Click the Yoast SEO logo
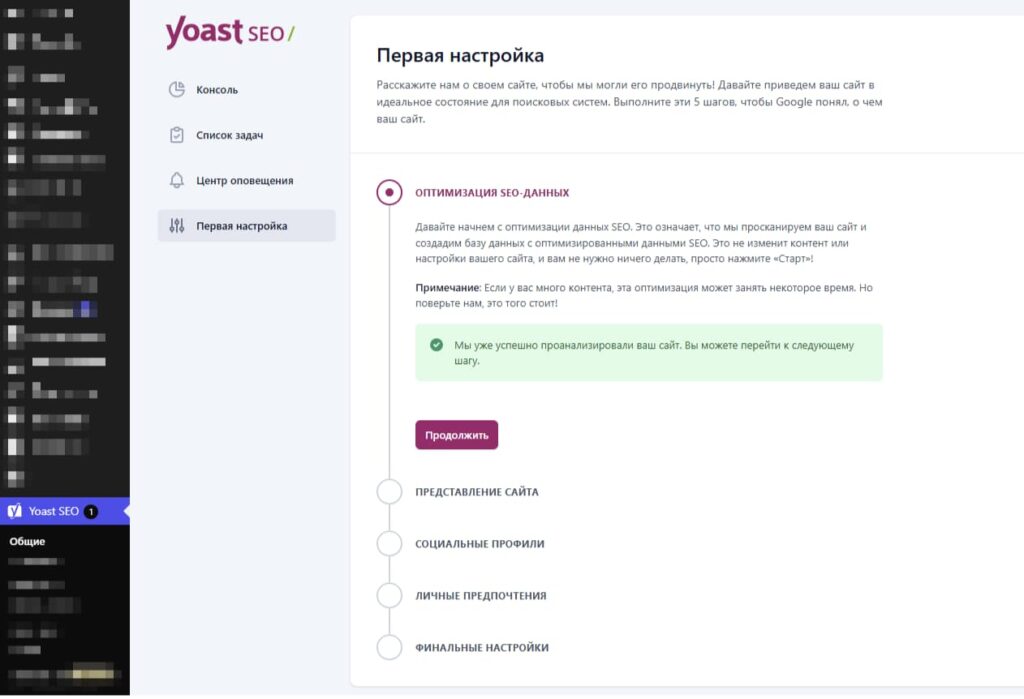 tap(230, 32)
